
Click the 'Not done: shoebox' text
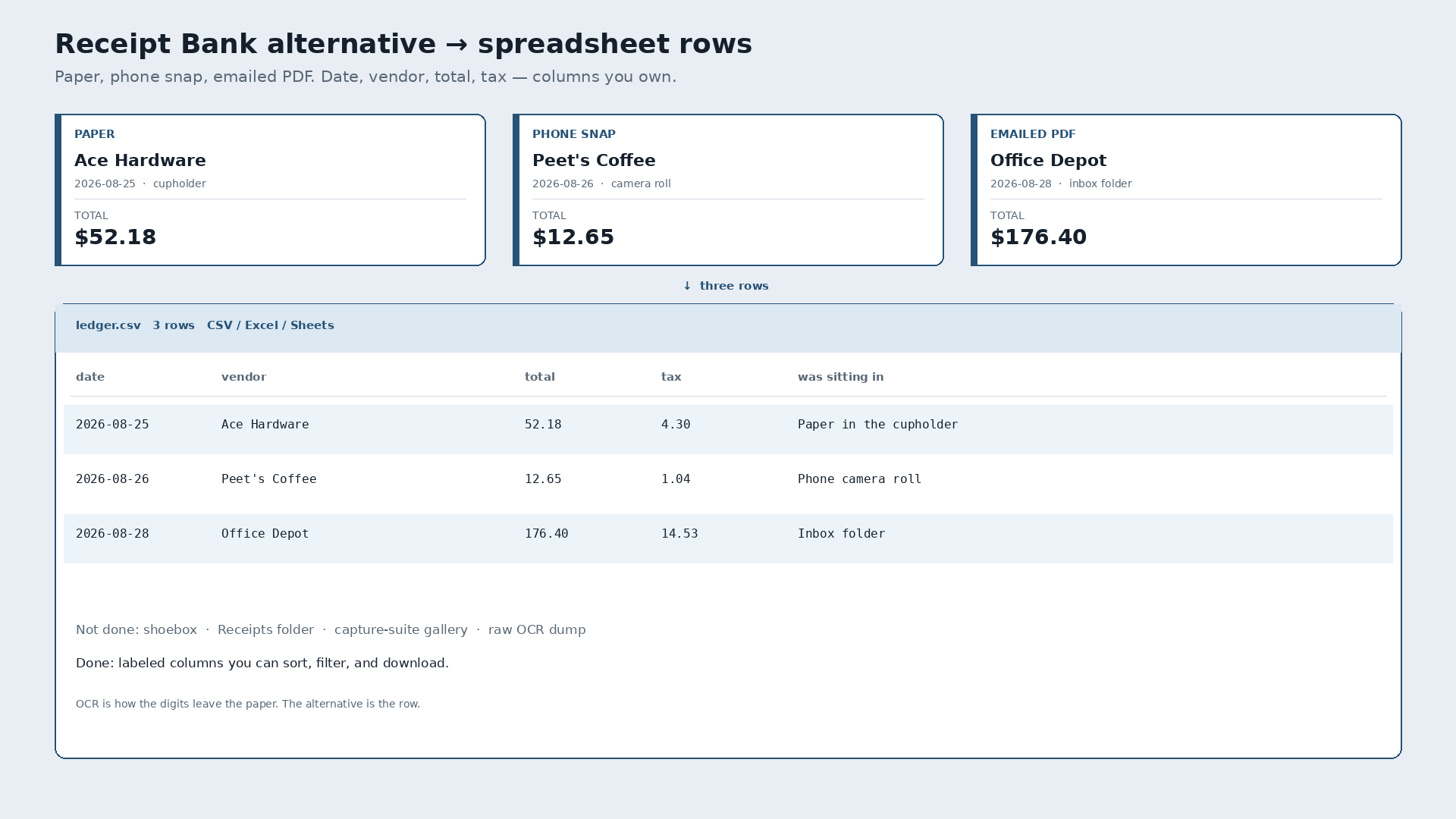(136, 630)
